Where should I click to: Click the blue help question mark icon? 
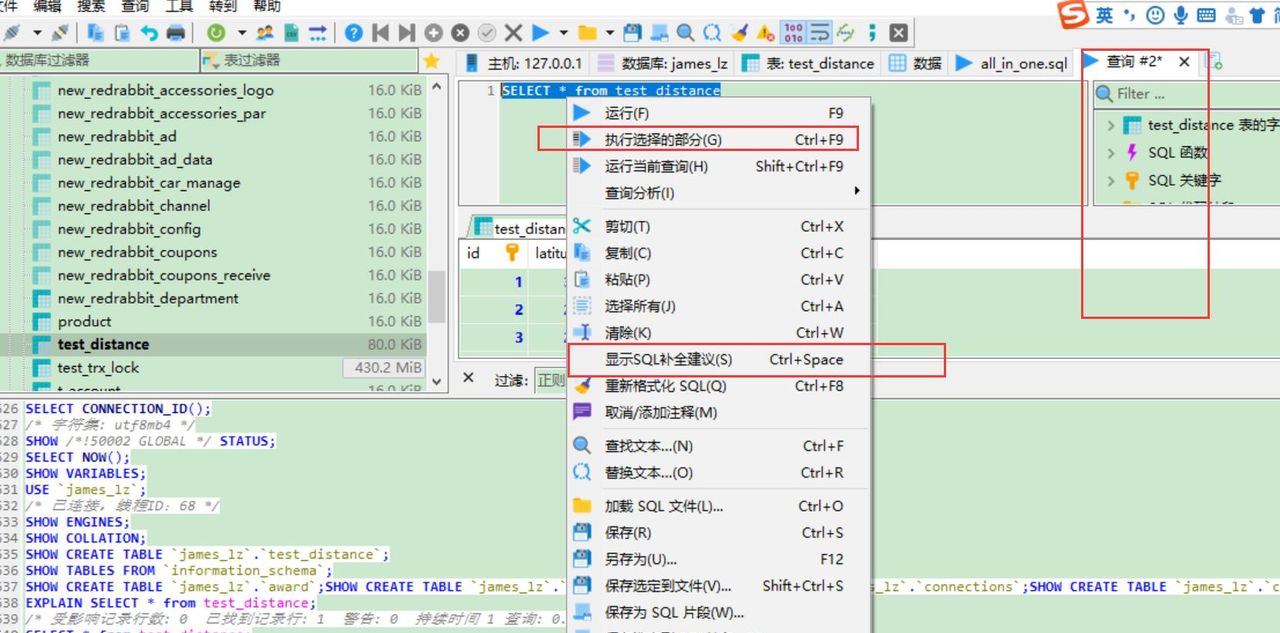click(353, 33)
